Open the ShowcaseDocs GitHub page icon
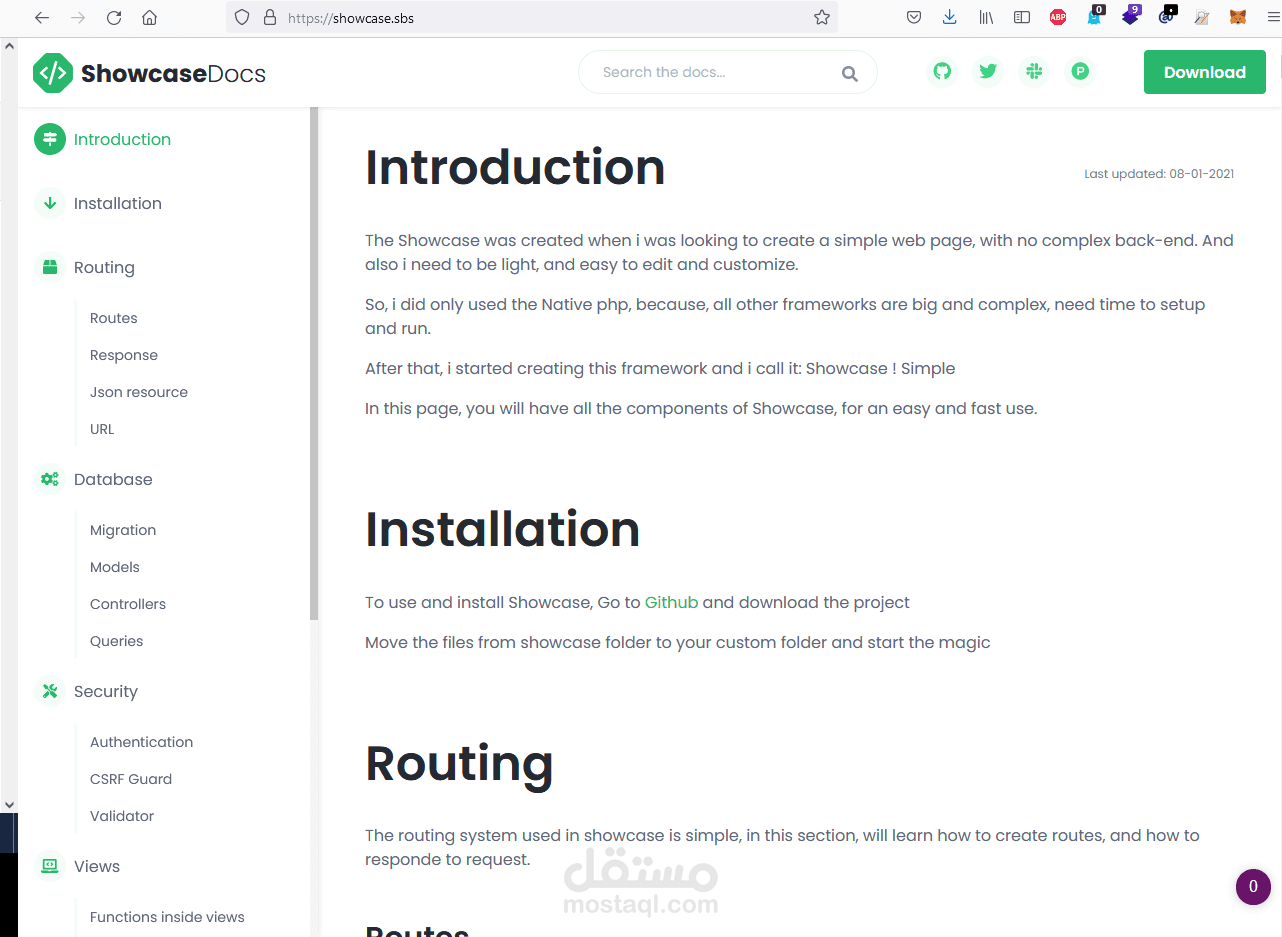This screenshot has width=1282, height=937. tap(942, 71)
